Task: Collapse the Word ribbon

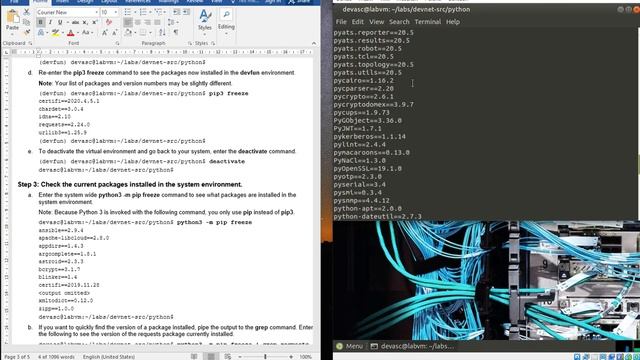Action: click(x=314, y=43)
